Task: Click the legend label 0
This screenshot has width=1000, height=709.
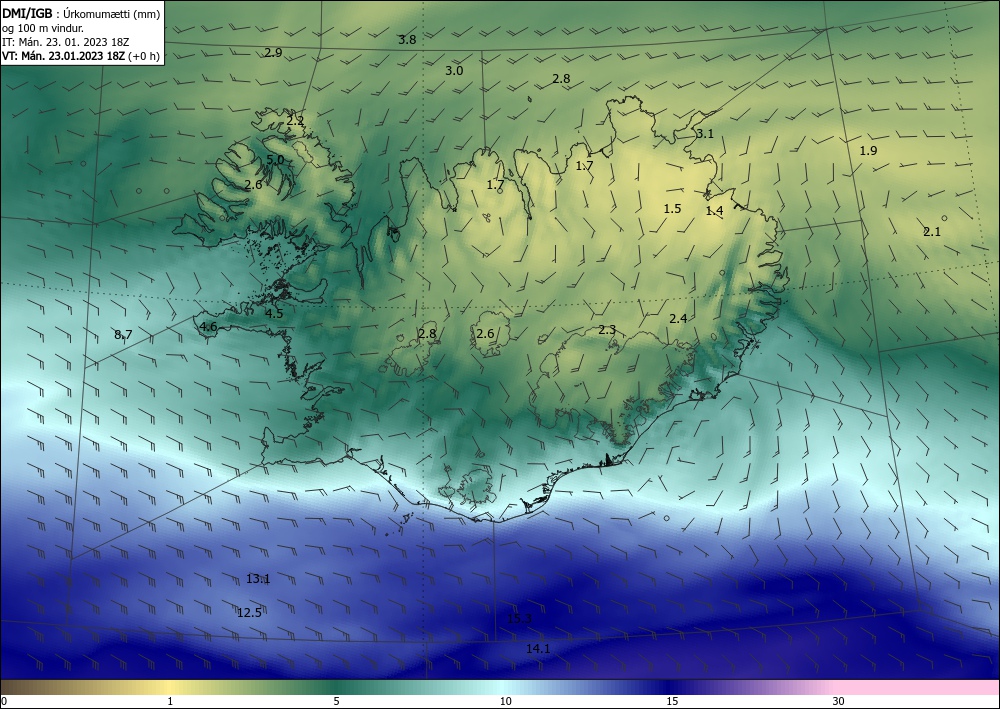Action: pyautogui.click(x=4, y=702)
